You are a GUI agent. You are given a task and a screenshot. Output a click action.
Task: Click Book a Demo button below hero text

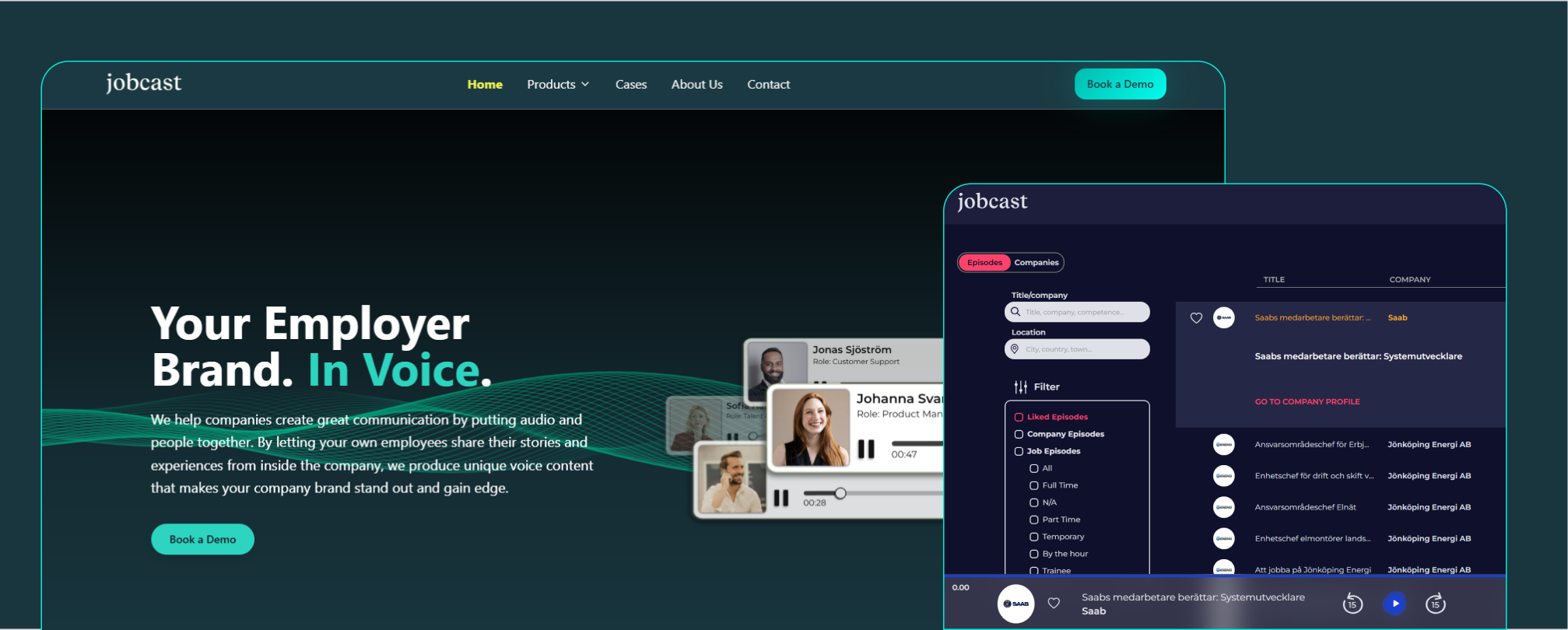[202, 539]
